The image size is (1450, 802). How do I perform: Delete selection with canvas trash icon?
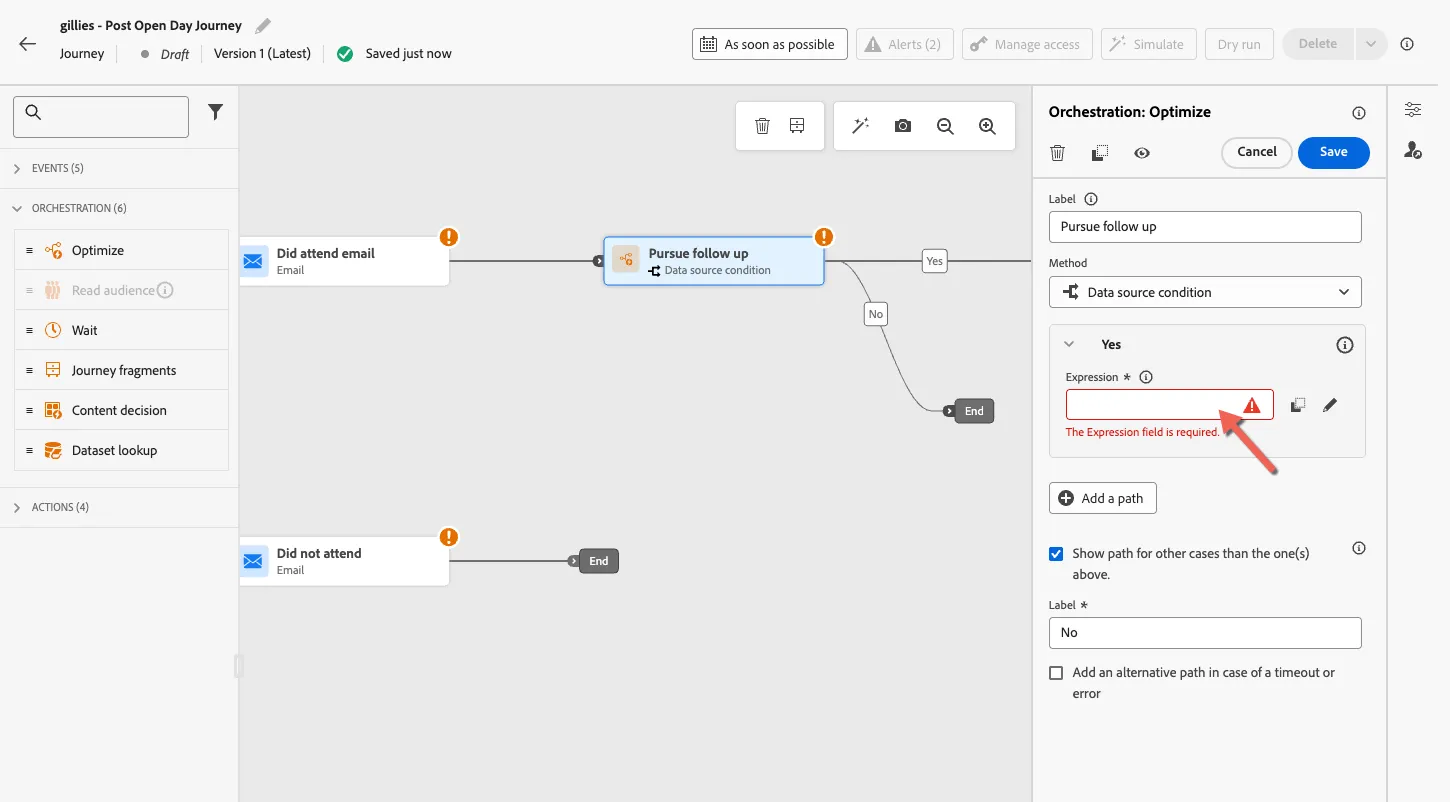click(762, 126)
